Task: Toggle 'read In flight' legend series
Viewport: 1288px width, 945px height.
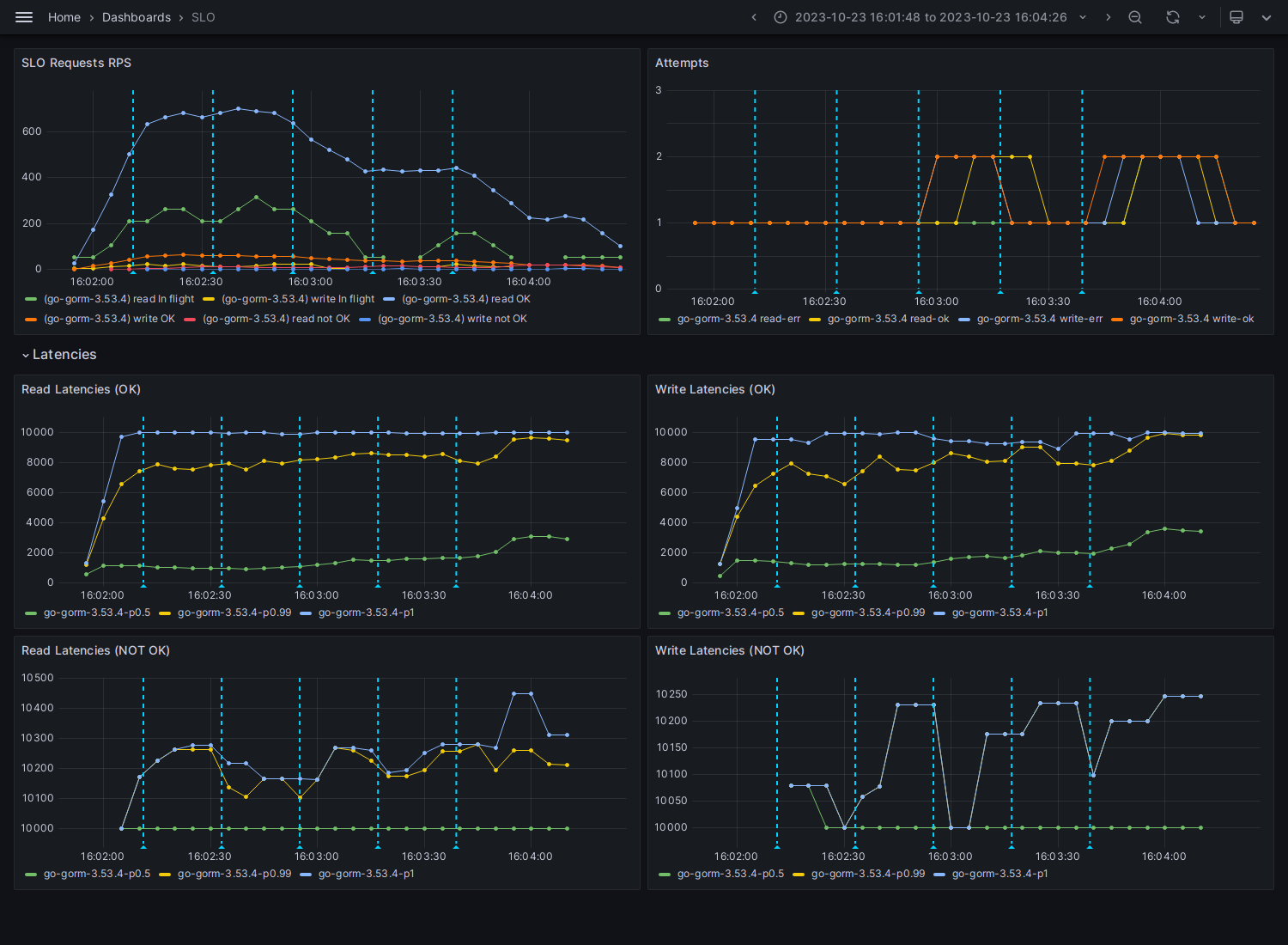Action: 118,299
